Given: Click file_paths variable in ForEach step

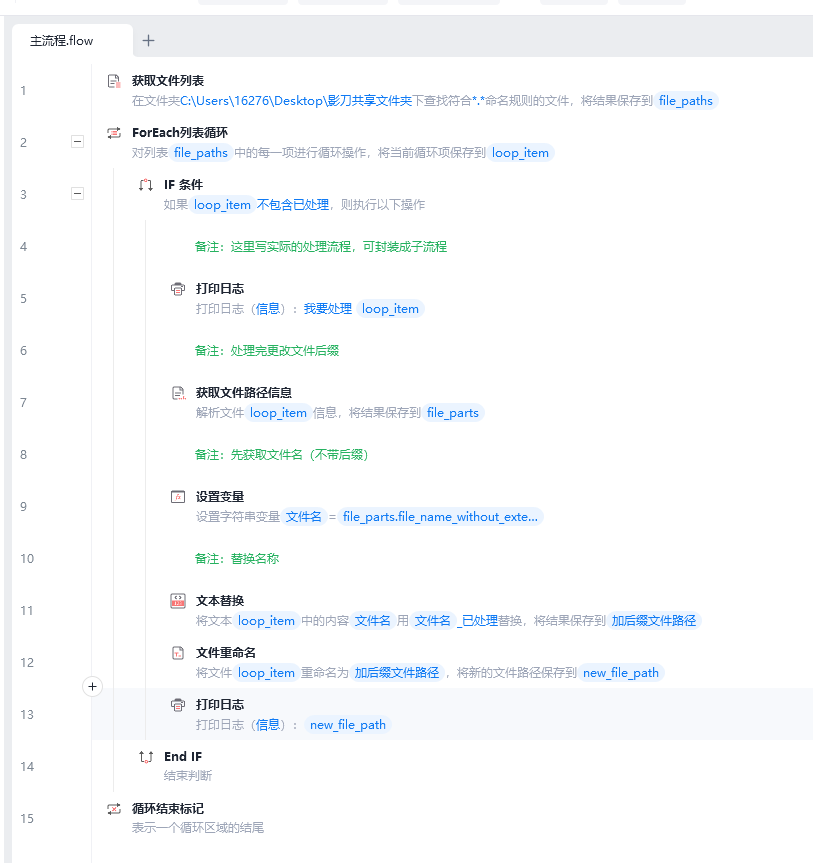Looking at the screenshot, I should [200, 152].
